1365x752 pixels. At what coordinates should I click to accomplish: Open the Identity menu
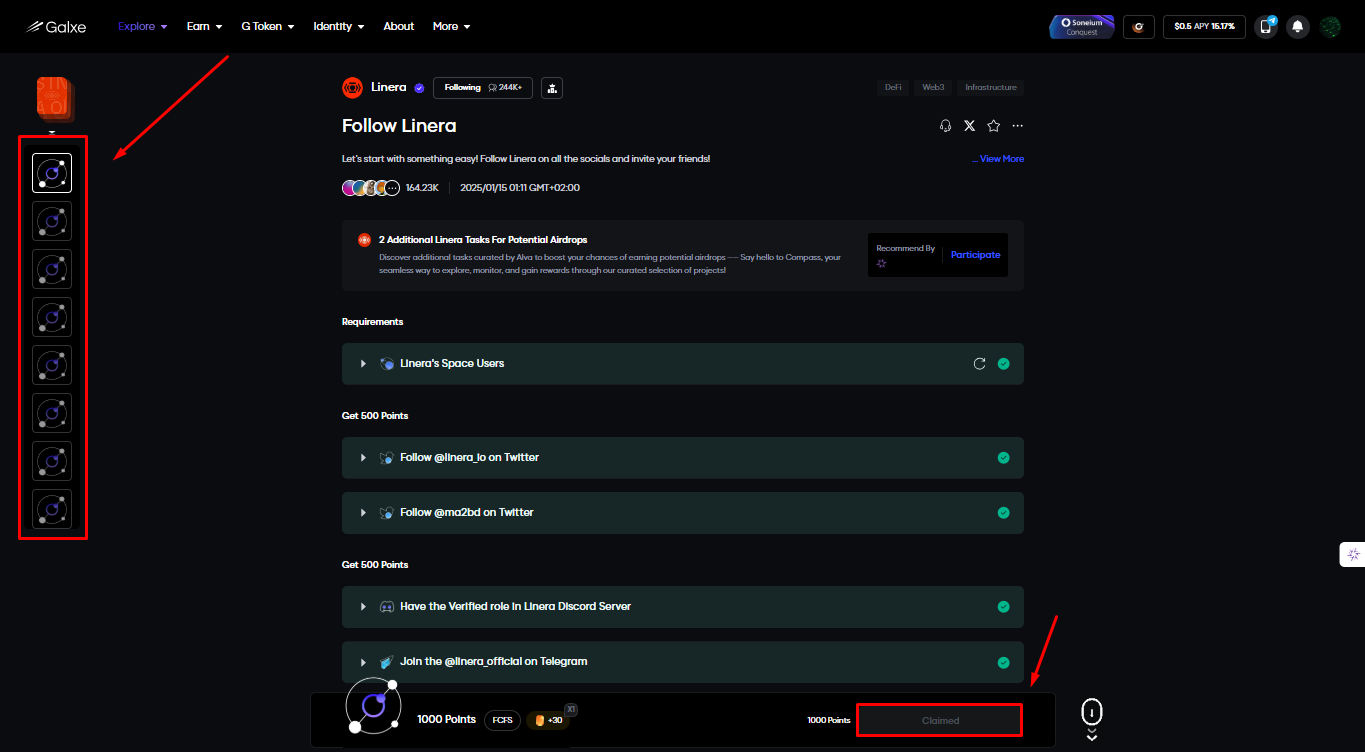[339, 27]
